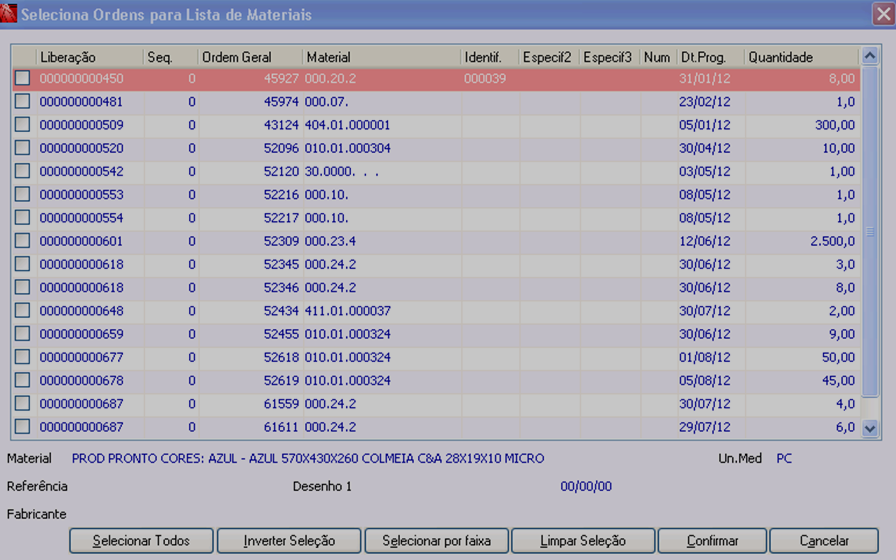Sort by the Material column header
This screenshot has height=560, width=896.
381,57
